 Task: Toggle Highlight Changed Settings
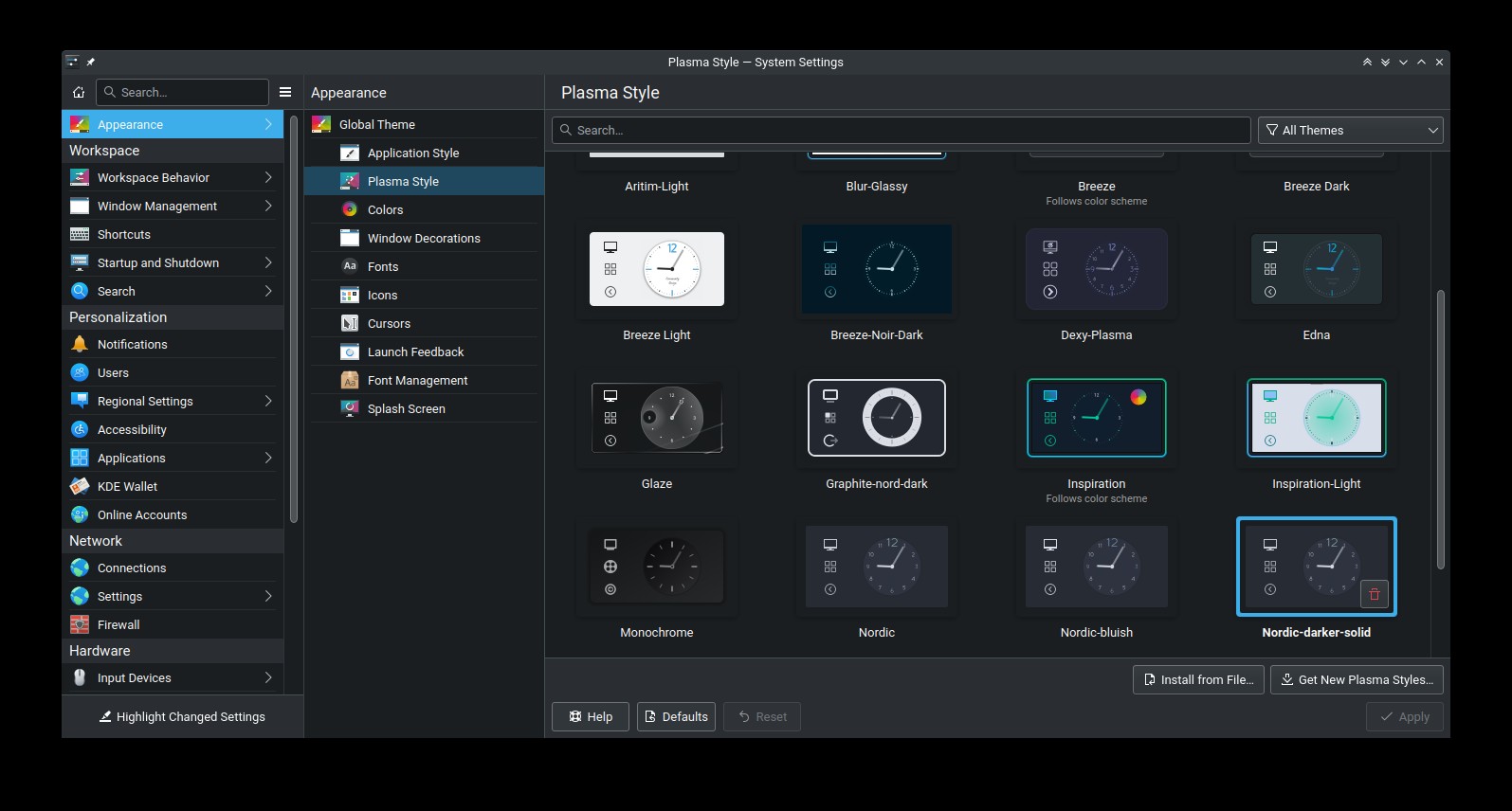[x=182, y=716]
